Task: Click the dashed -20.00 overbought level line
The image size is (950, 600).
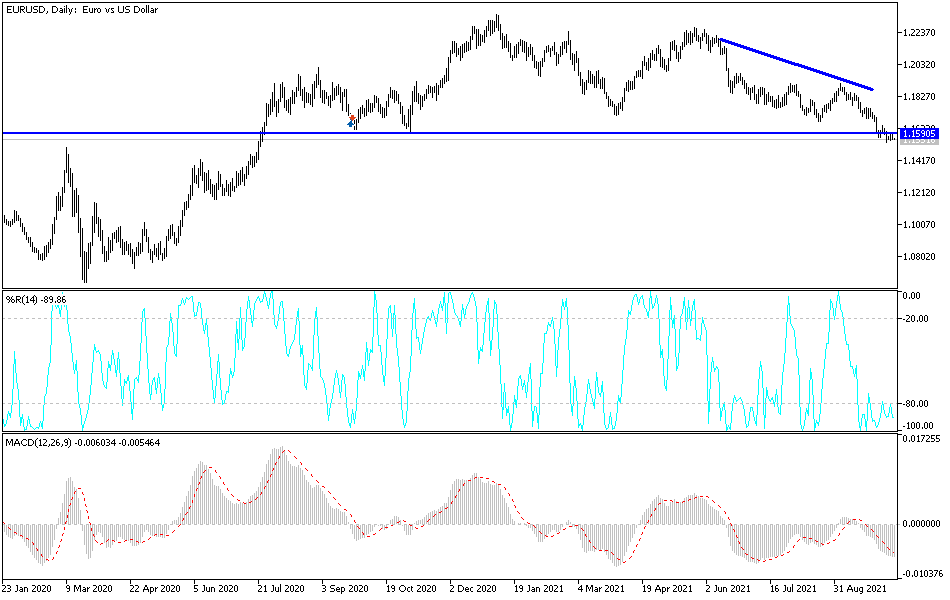Action: tap(450, 314)
